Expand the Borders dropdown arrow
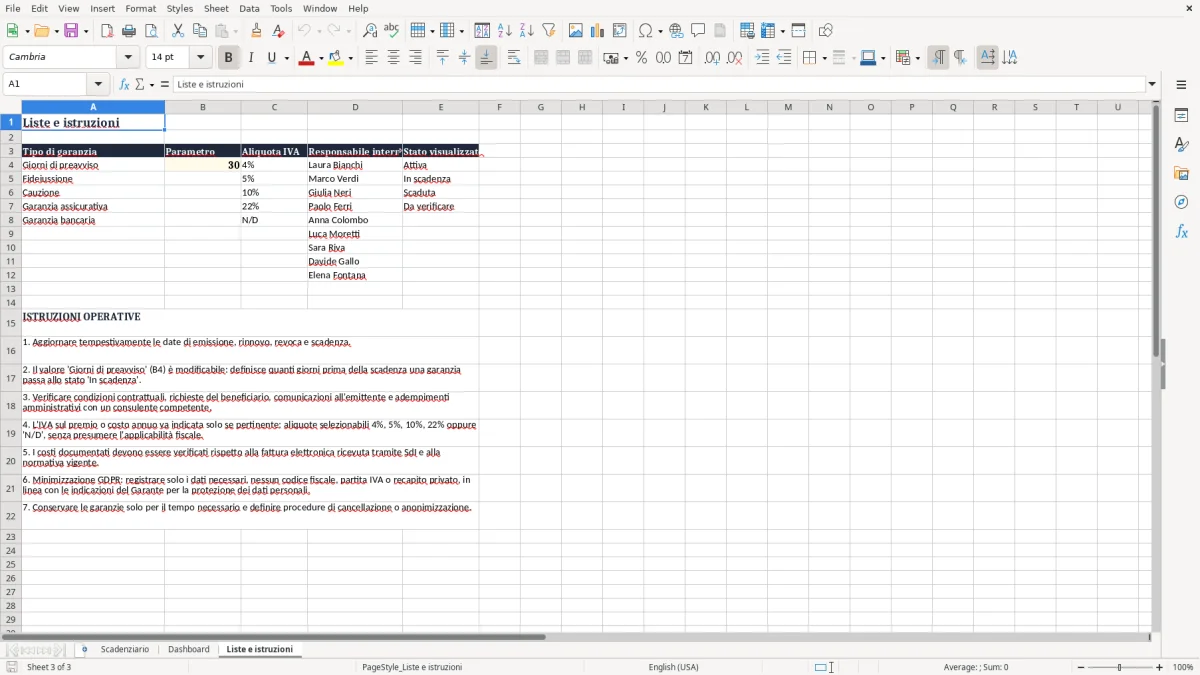Viewport: 1200px width, 675px height. (823, 58)
